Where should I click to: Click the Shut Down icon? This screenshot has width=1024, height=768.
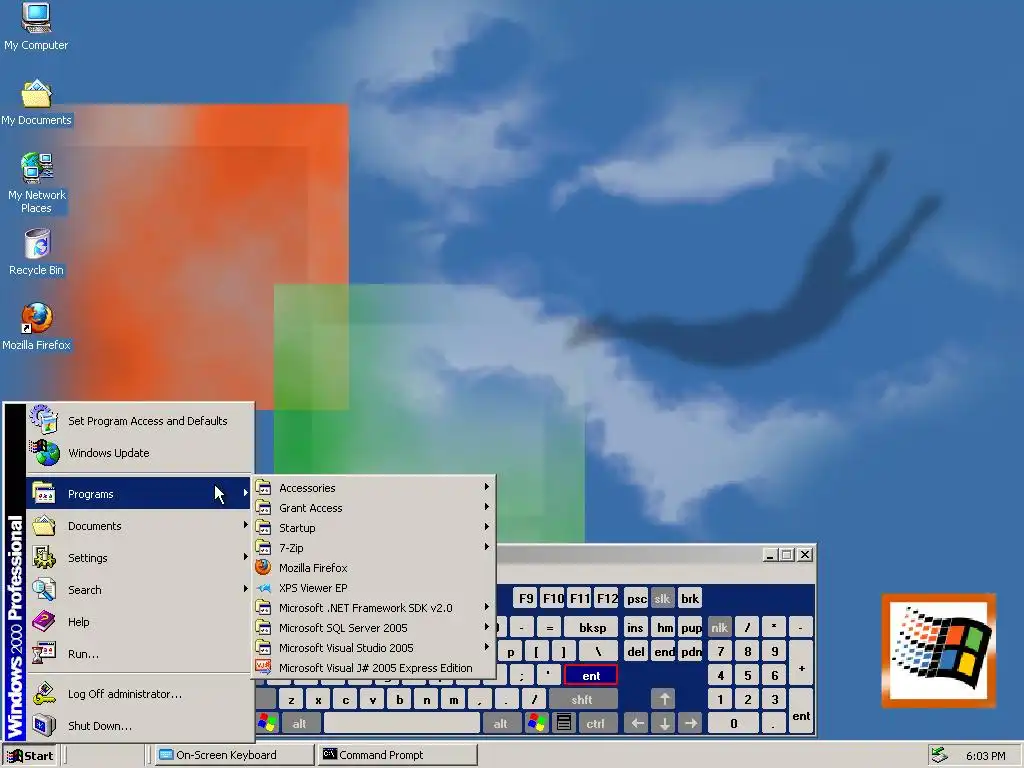(44, 726)
